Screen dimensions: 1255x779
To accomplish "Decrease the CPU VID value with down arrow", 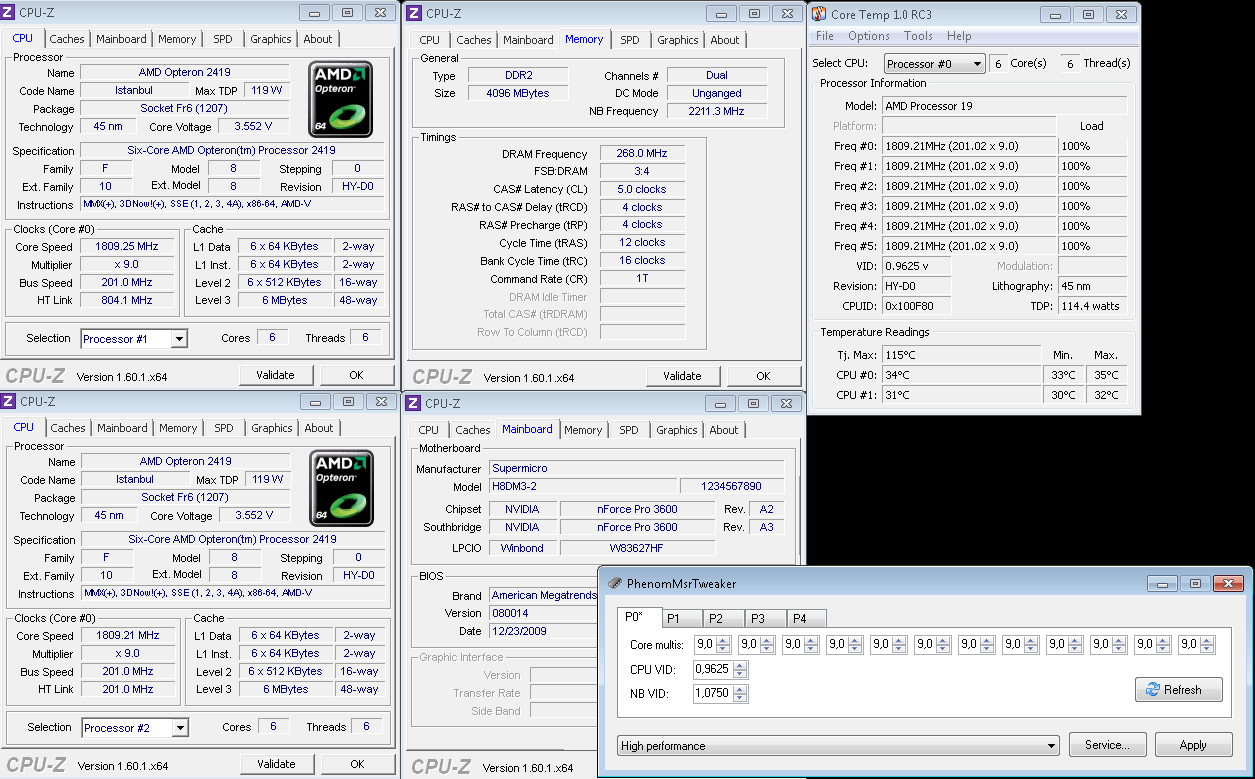I will click(x=740, y=674).
